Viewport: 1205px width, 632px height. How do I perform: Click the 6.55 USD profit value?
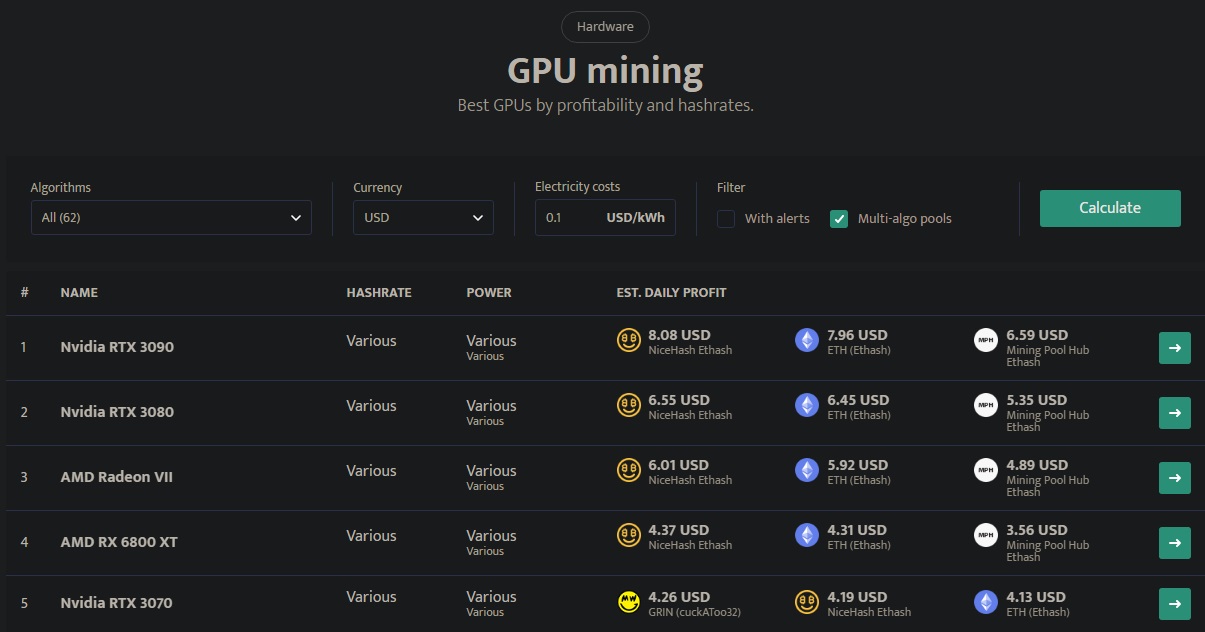click(x=679, y=400)
